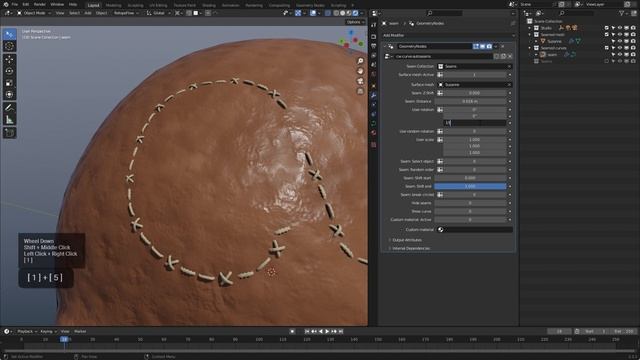The width and height of the screenshot is (640, 360).
Task: Toggle X-ray display in viewport header
Action: (328, 13)
